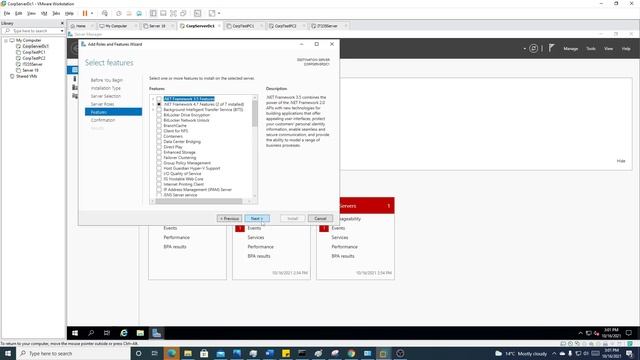The width and height of the screenshot is (640, 360).
Task: Click Previous button in wizard
Action: [229, 218]
